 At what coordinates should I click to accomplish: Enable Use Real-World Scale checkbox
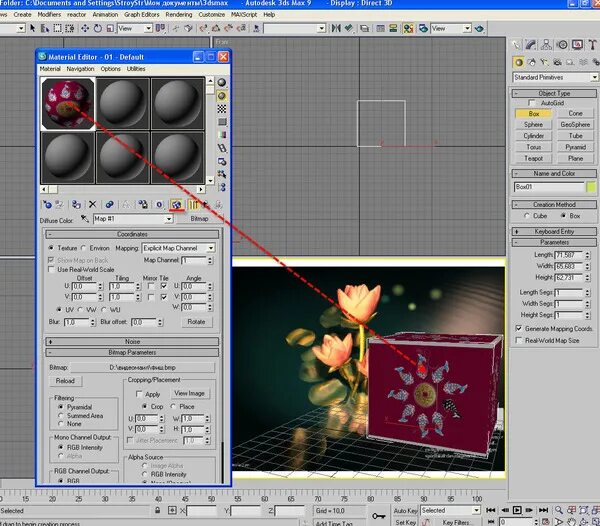51,269
